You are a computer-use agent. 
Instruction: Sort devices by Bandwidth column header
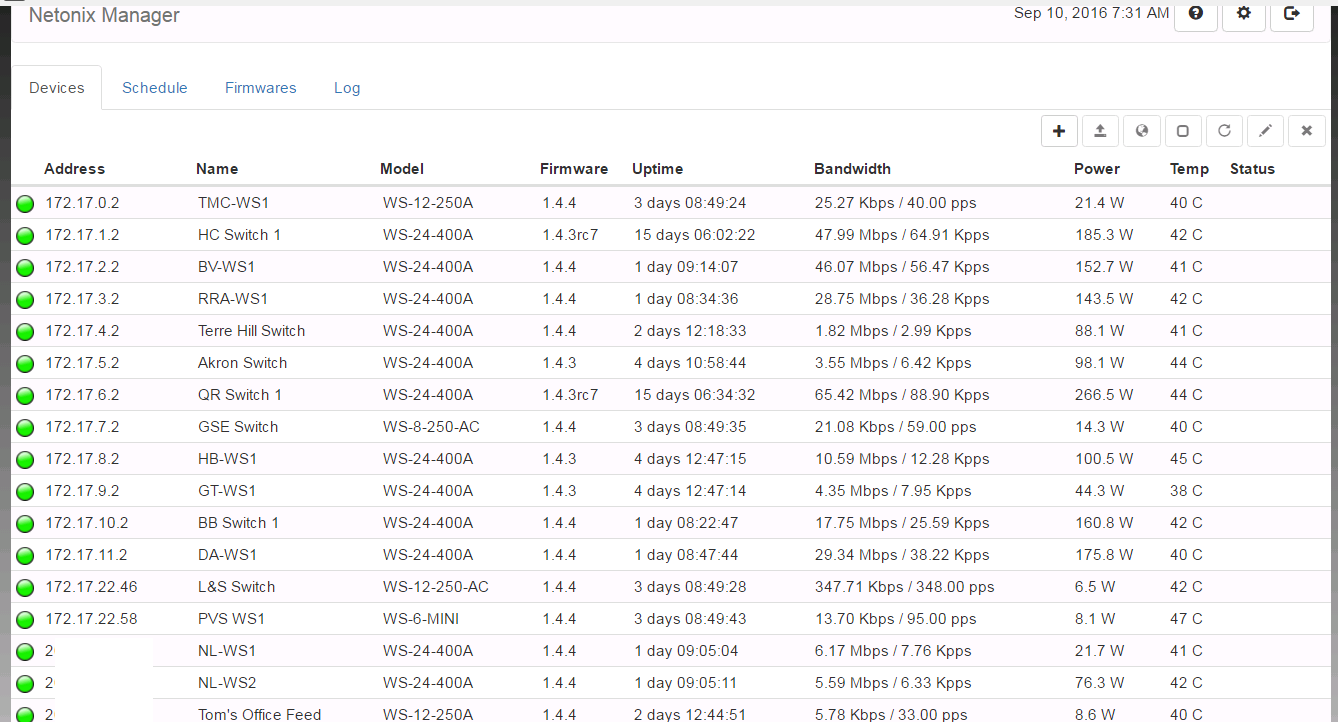pos(852,169)
